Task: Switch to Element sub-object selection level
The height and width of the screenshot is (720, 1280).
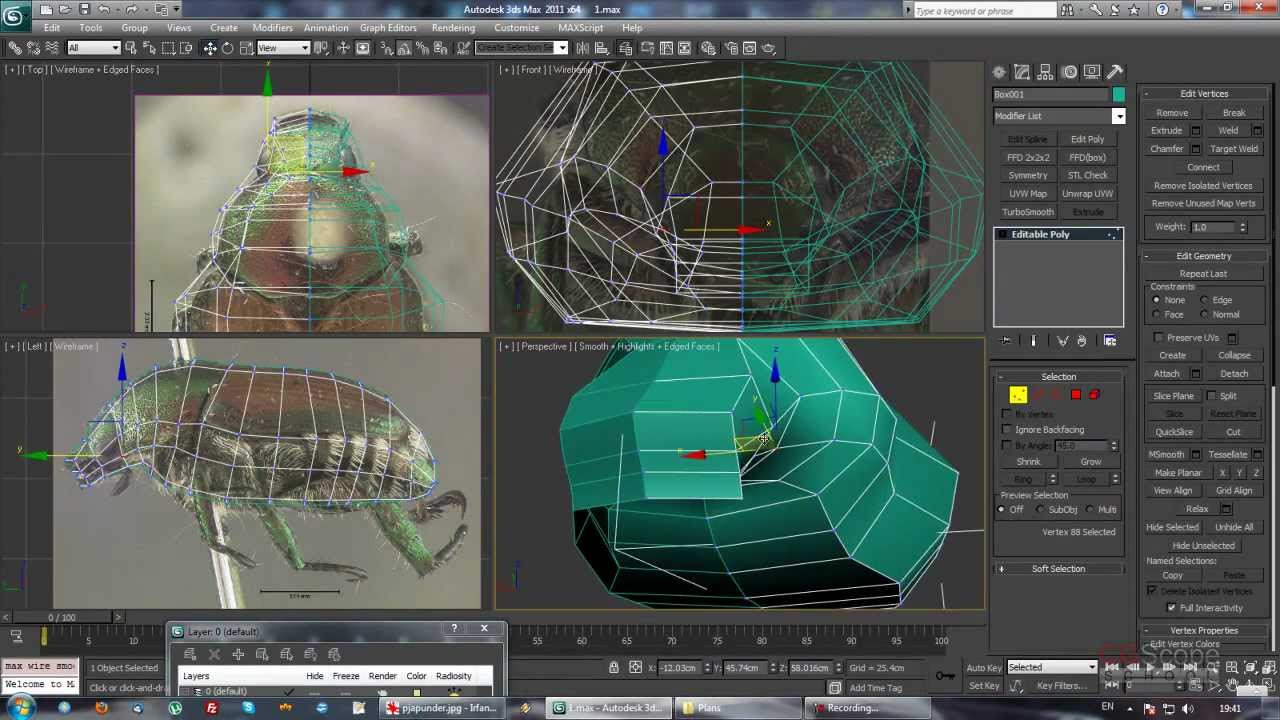Action: [x=1094, y=395]
